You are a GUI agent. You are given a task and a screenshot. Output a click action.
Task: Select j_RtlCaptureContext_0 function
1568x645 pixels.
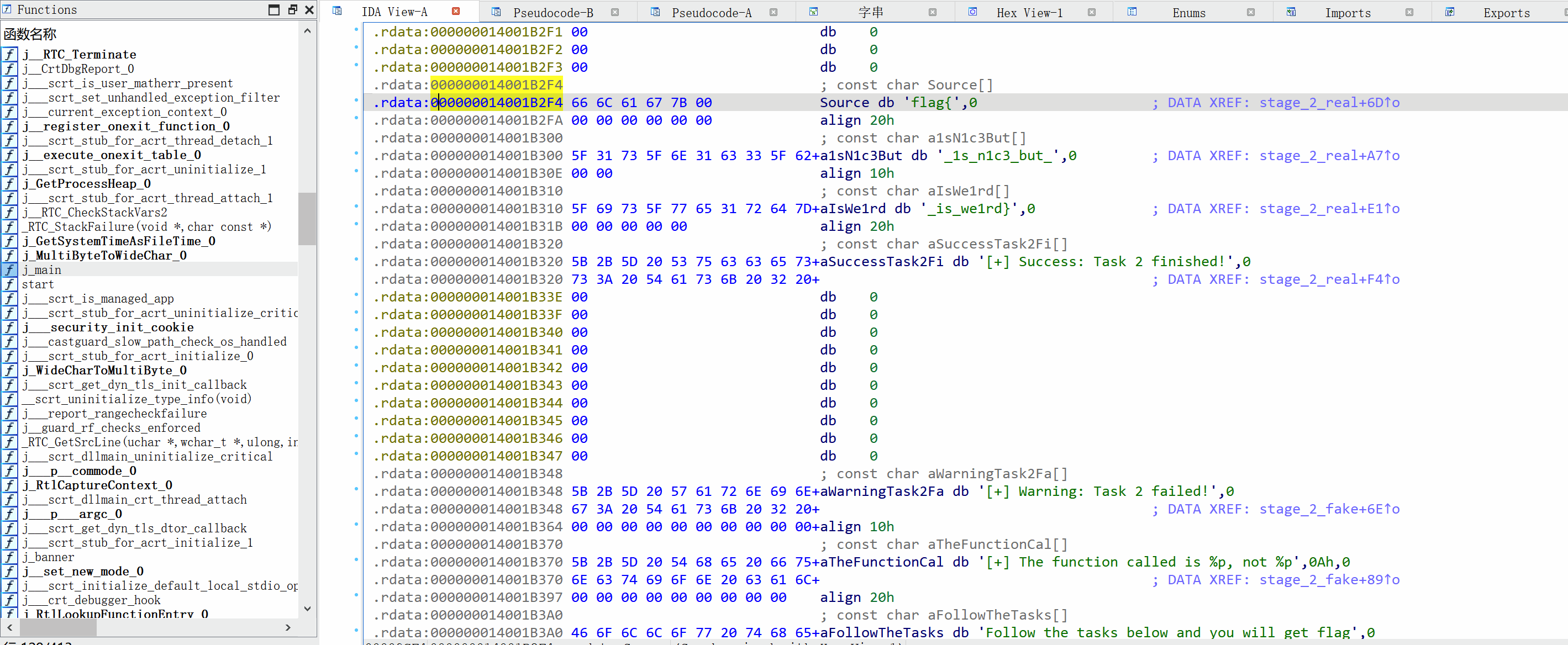point(97,485)
